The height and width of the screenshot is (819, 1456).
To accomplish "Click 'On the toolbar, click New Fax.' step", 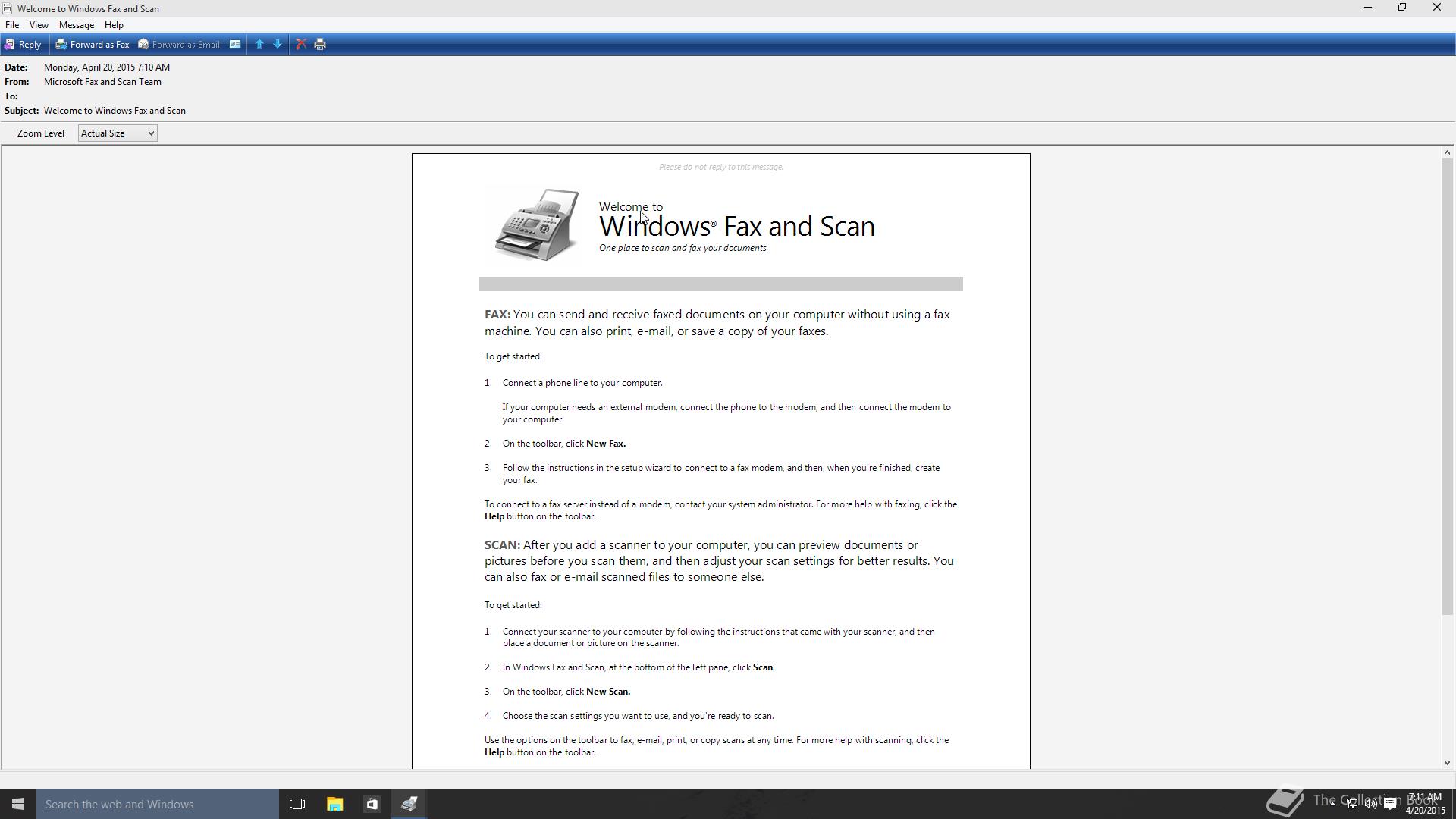I will point(564,444).
